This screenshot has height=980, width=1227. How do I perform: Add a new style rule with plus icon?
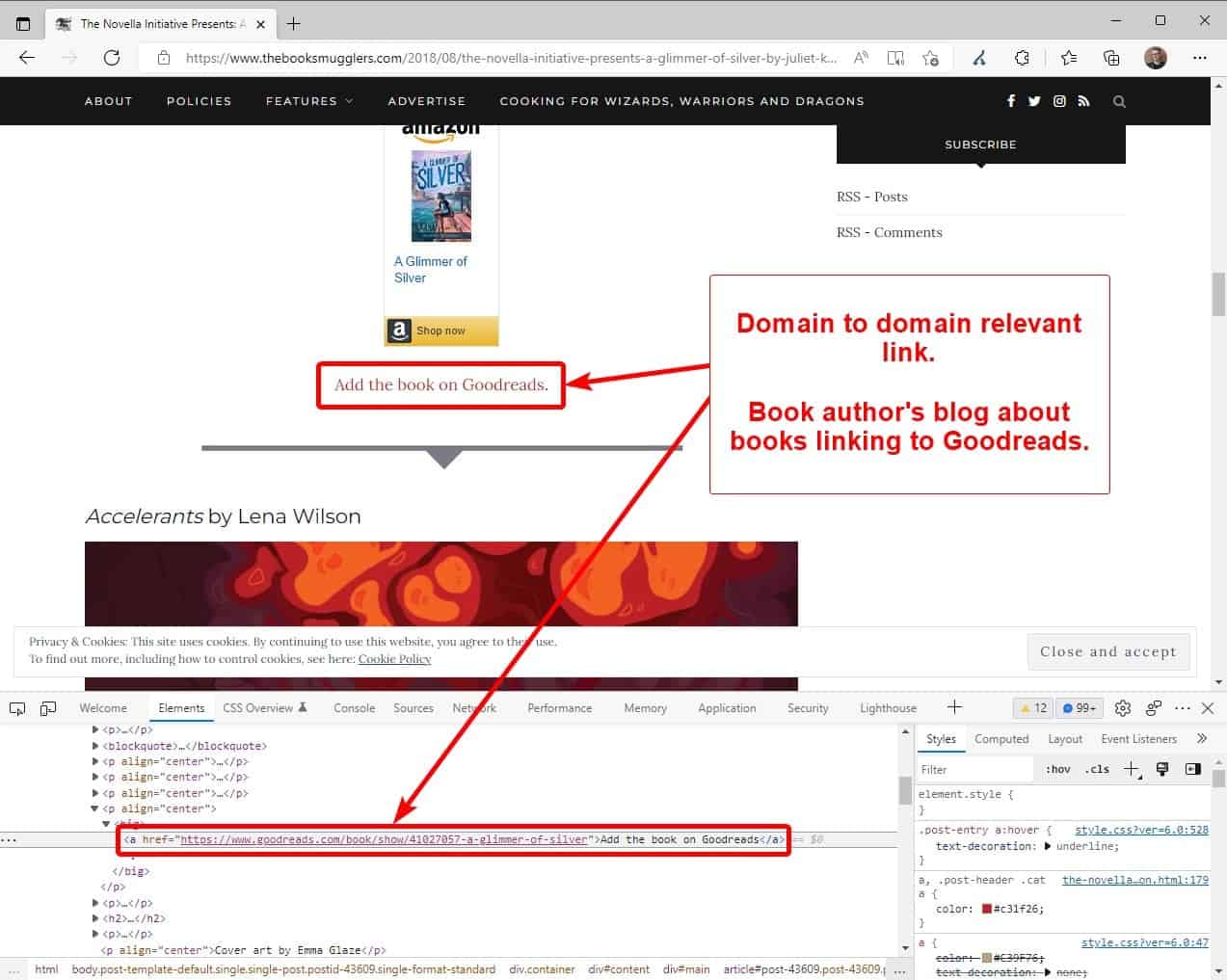click(1133, 769)
